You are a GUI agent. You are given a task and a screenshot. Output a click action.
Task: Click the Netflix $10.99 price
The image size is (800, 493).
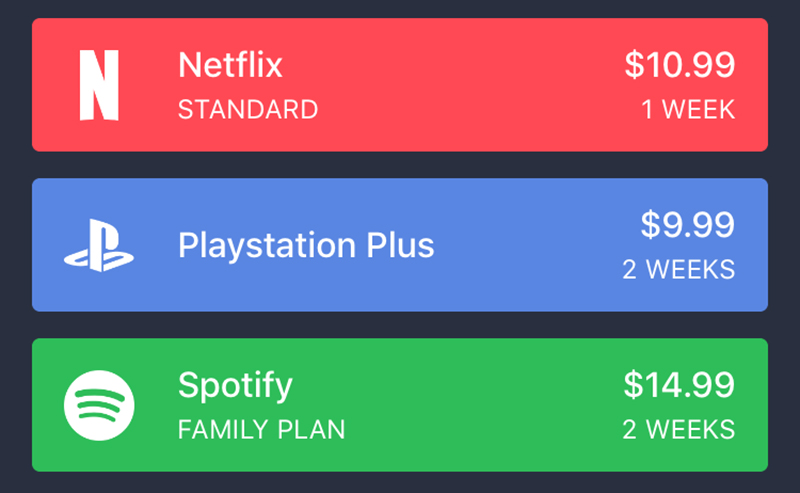click(x=680, y=65)
